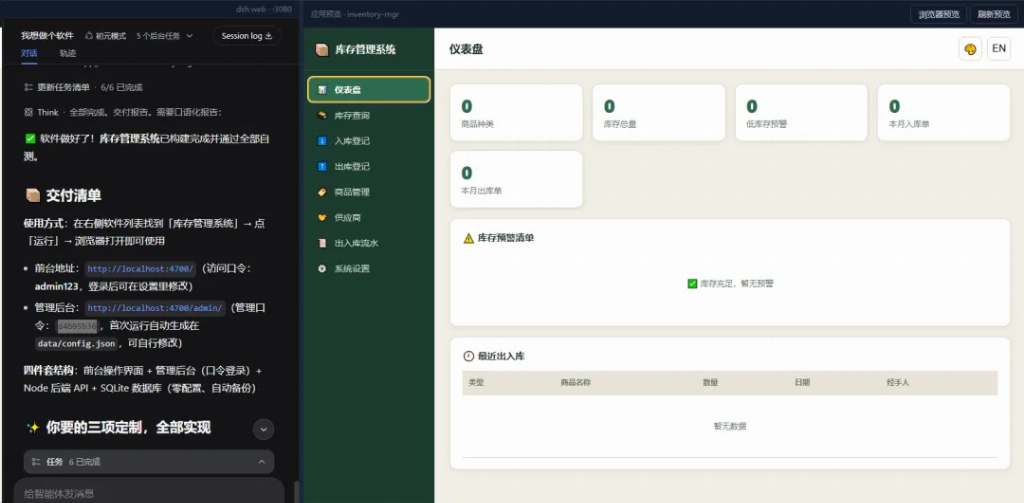Click the Think step icon

pyautogui.click(x=28, y=112)
